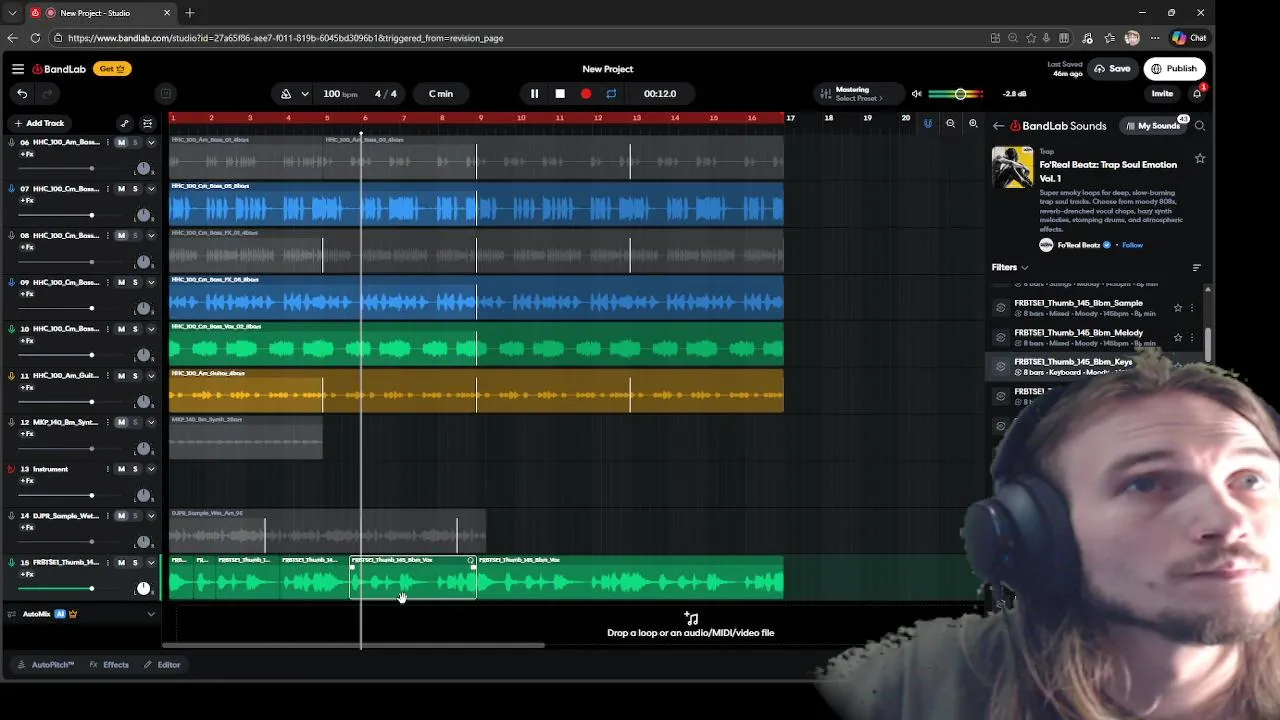The image size is (1280, 720).
Task: Click the track header view options icon
Action: [x=147, y=123]
